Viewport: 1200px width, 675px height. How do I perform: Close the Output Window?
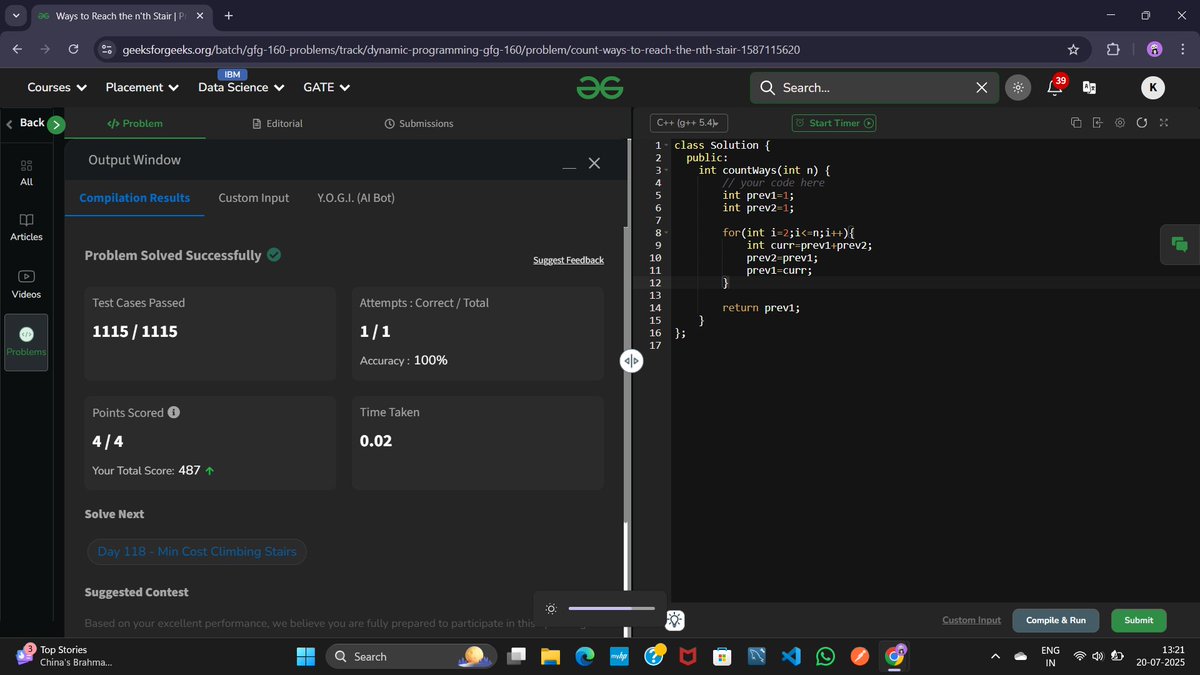click(x=594, y=163)
